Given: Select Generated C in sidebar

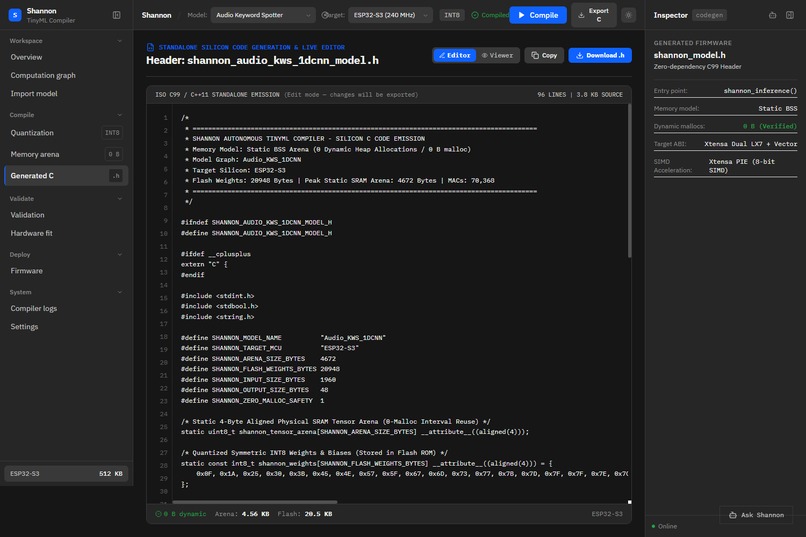Looking at the screenshot, I should 66,176.
